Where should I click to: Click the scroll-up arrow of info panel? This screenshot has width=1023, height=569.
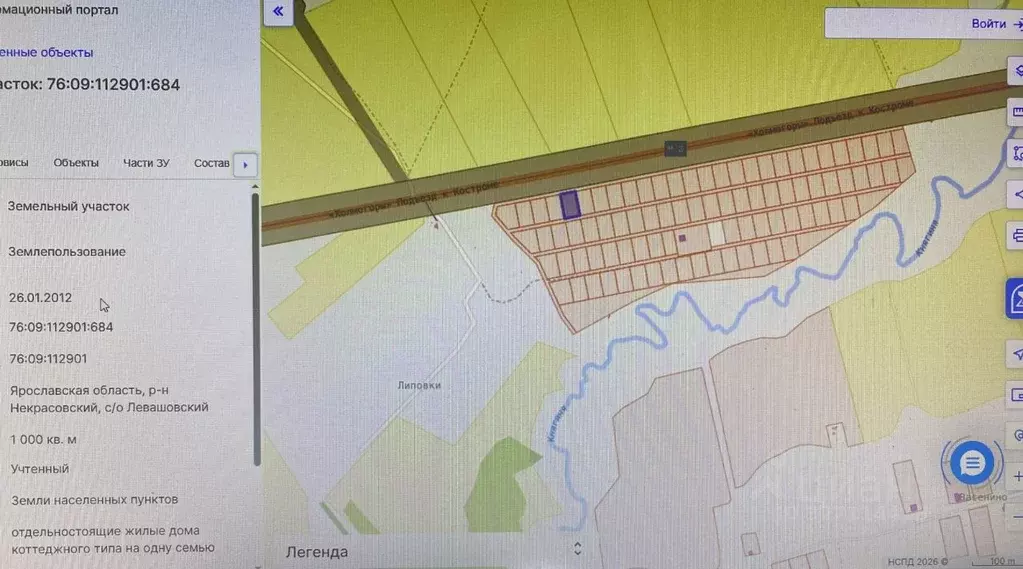(x=255, y=187)
